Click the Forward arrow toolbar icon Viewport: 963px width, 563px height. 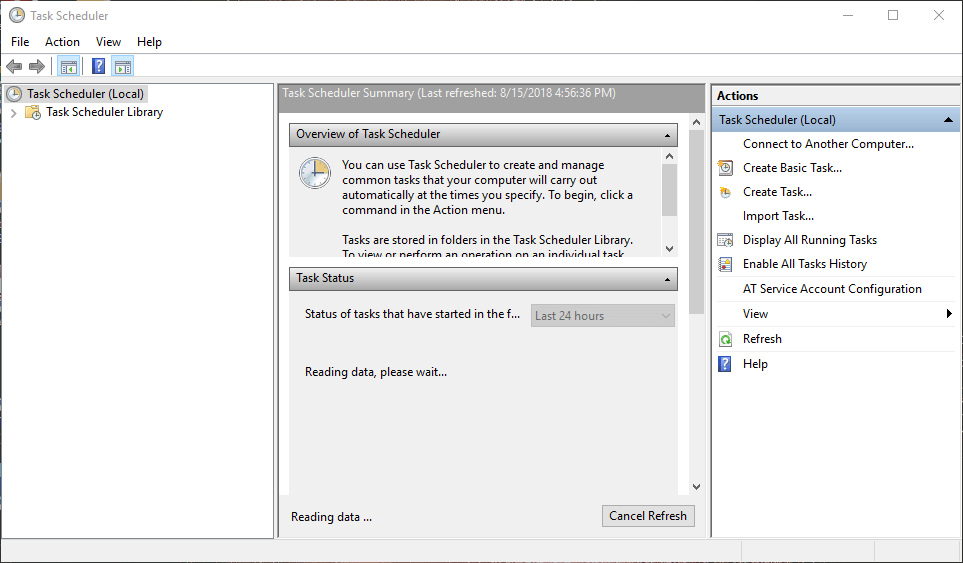[37, 66]
